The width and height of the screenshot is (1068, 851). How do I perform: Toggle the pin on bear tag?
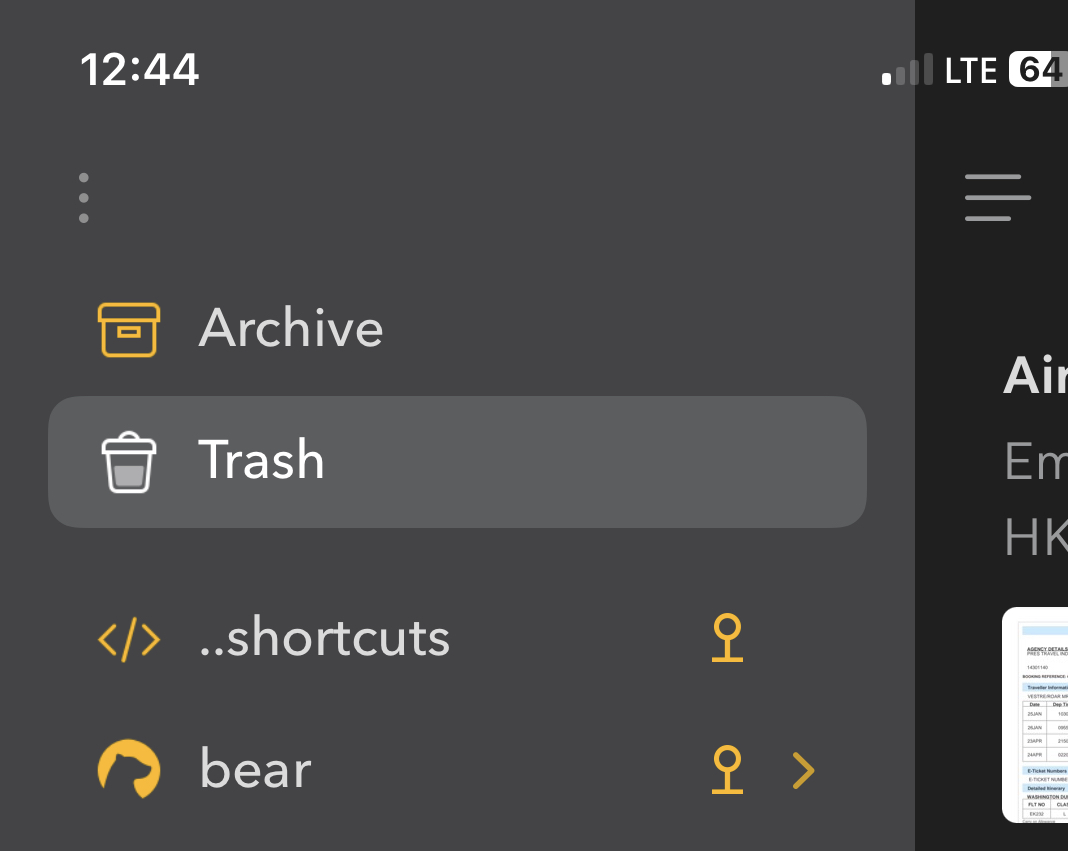click(727, 769)
